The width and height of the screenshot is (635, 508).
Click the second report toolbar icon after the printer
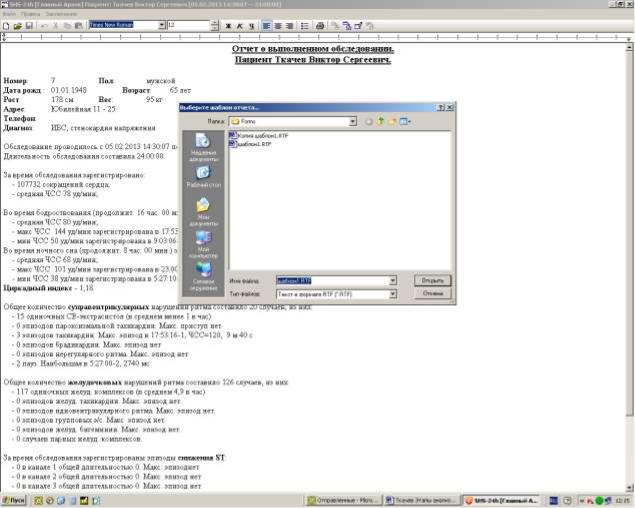(347, 26)
